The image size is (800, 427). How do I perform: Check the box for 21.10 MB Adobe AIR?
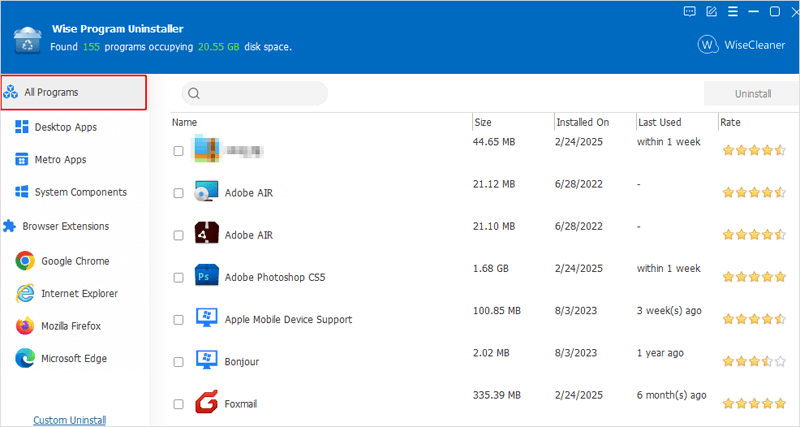click(178, 236)
